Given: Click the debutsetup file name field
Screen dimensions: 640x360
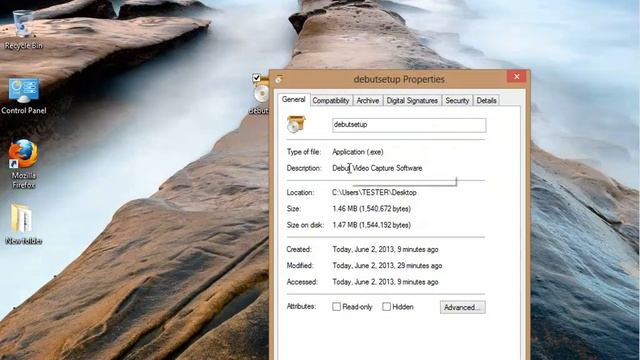Looking at the screenshot, I should click(409, 125).
